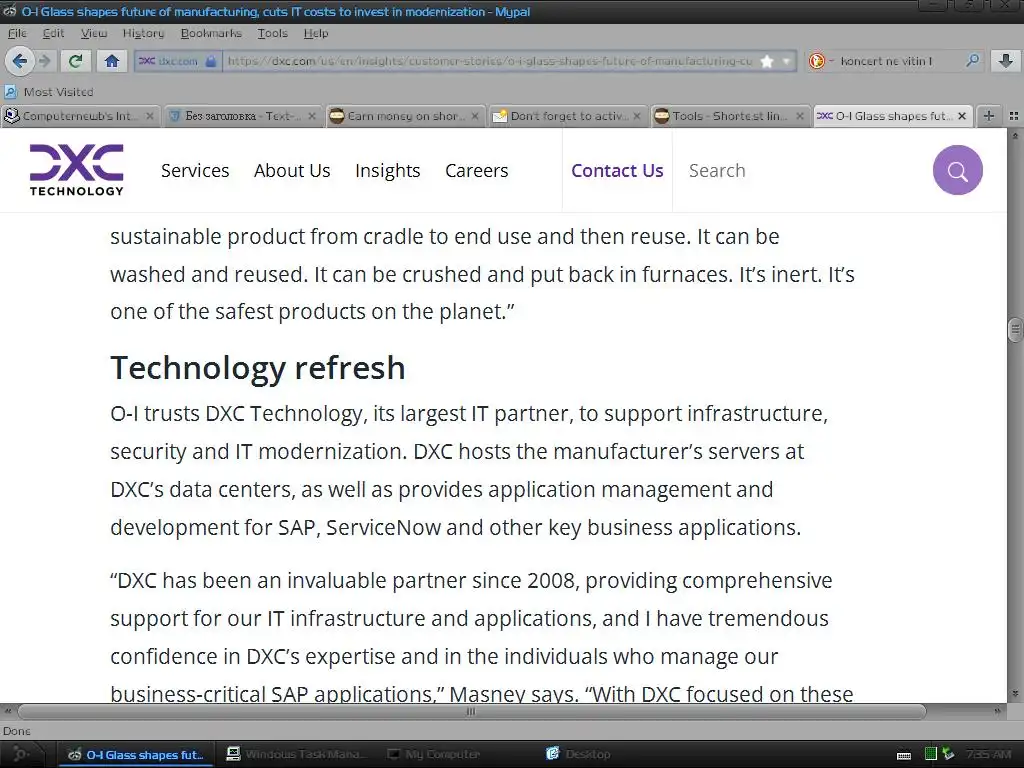Open the Downloads arrow button

[x=1006, y=61]
